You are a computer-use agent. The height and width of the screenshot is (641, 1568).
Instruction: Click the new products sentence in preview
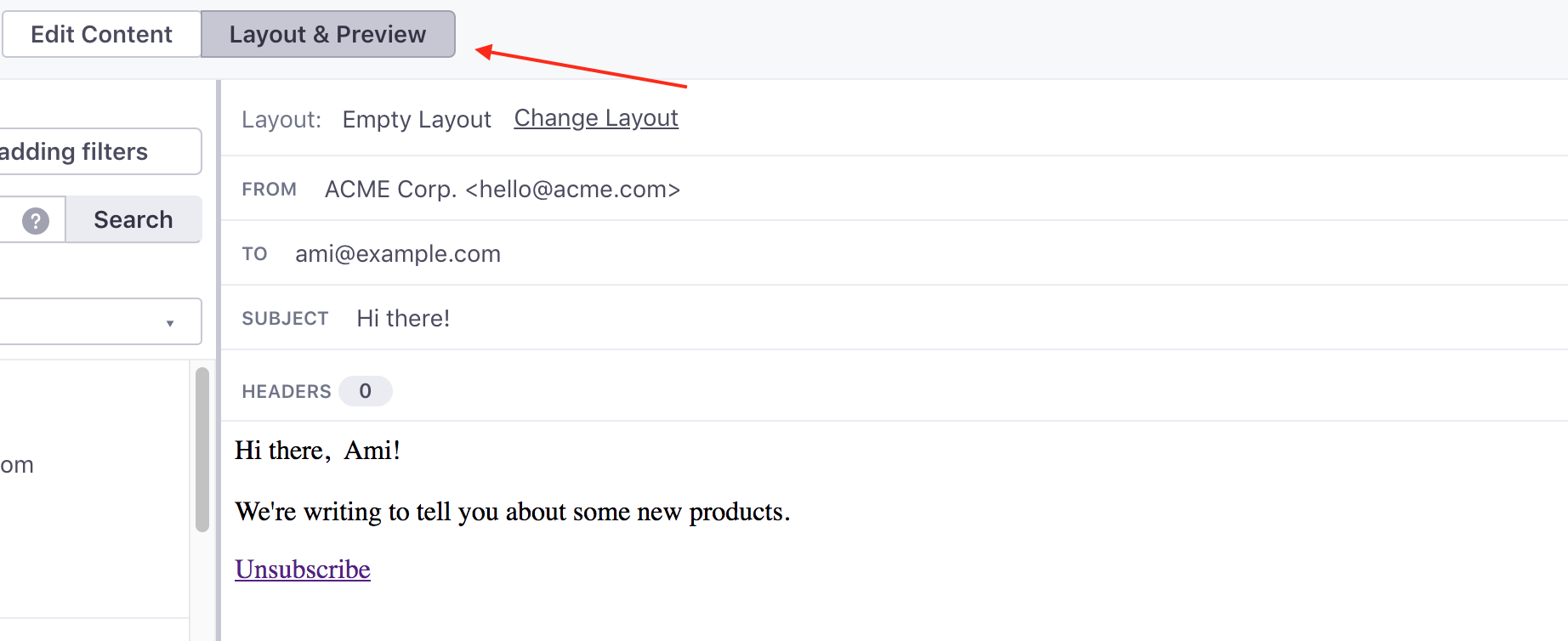click(x=513, y=511)
